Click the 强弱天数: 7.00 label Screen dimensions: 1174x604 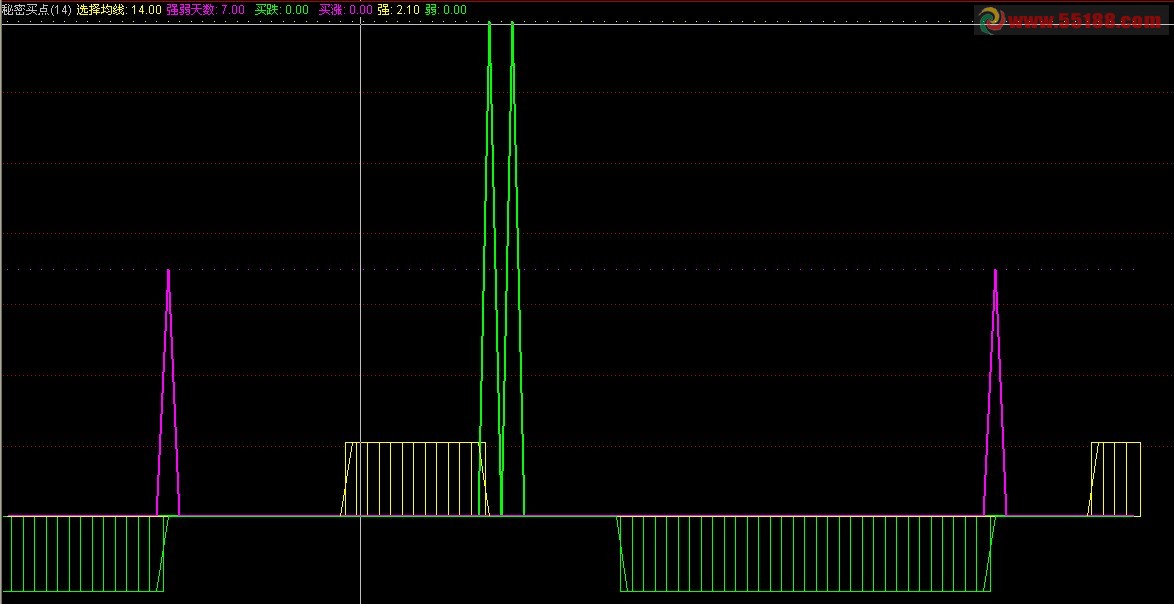click(205, 10)
